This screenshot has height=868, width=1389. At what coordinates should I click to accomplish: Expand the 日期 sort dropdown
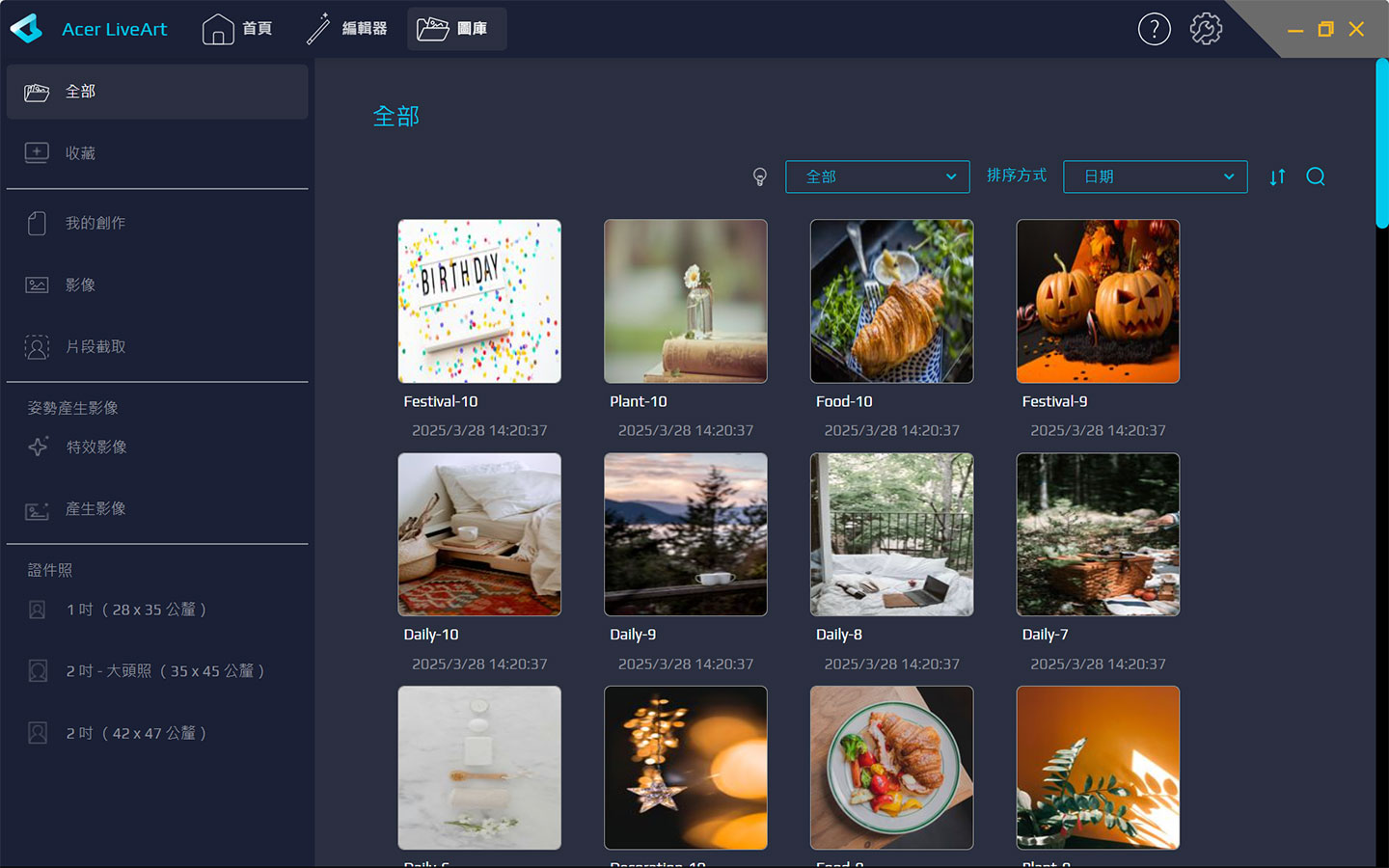pos(1155,176)
